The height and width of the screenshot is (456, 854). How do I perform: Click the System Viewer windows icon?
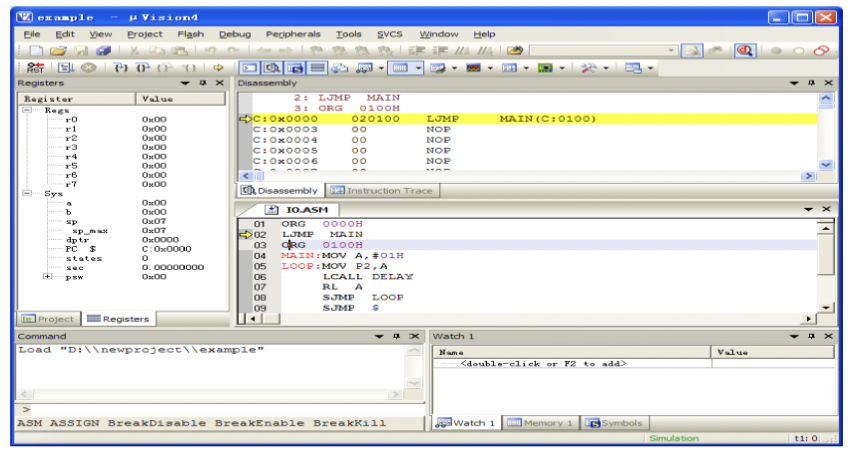tap(545, 68)
